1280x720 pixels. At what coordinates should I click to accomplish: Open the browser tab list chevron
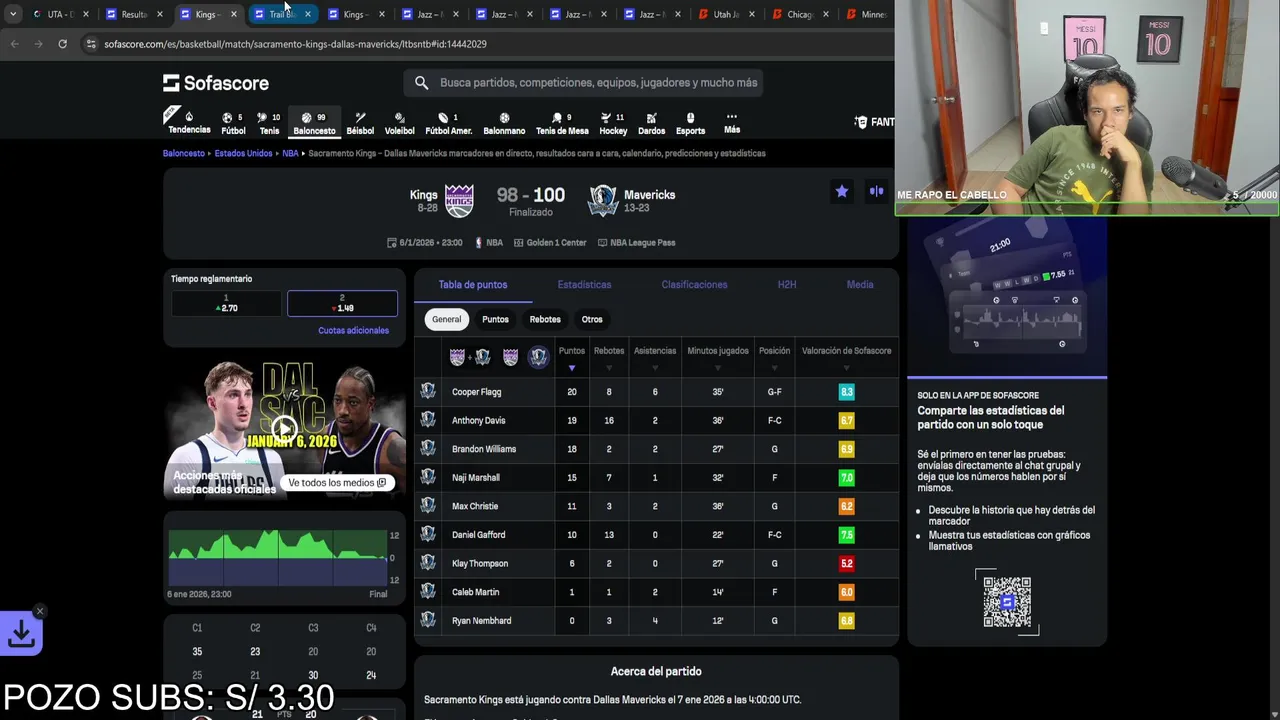pos(12,14)
